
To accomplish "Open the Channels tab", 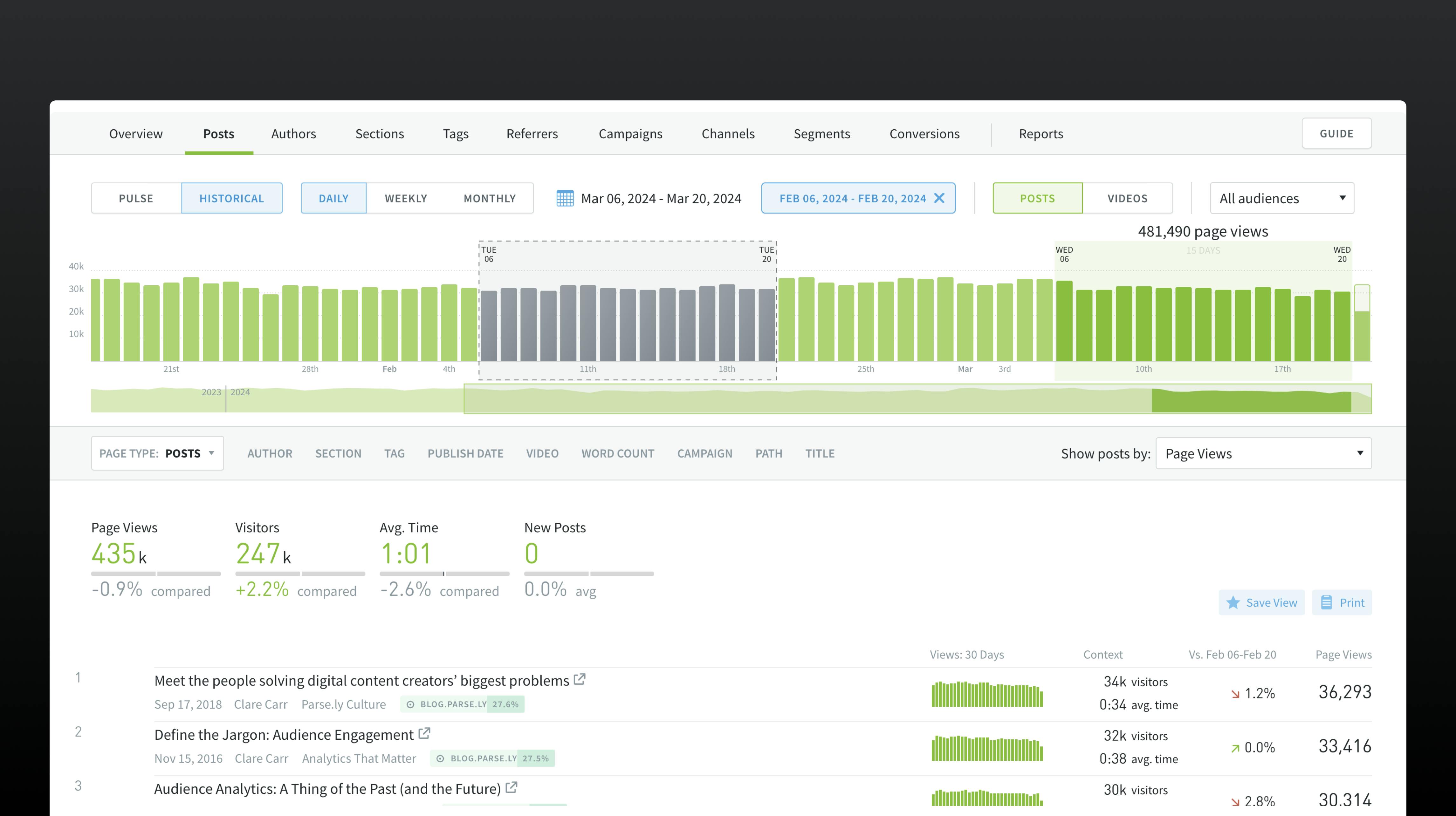I will click(x=728, y=134).
